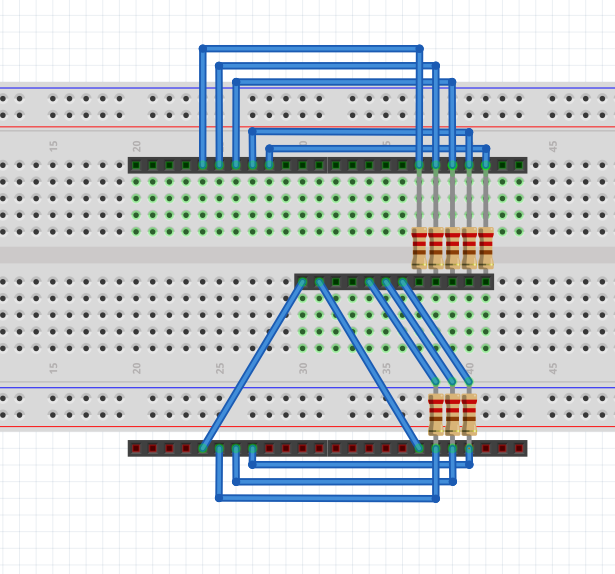
Task: Select the long diagonal wire sloping down-left
Action: (252, 365)
